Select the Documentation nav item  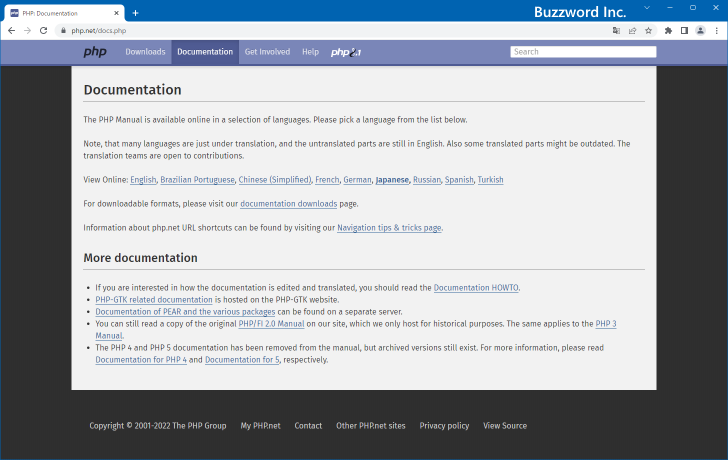pyautogui.click(x=205, y=52)
